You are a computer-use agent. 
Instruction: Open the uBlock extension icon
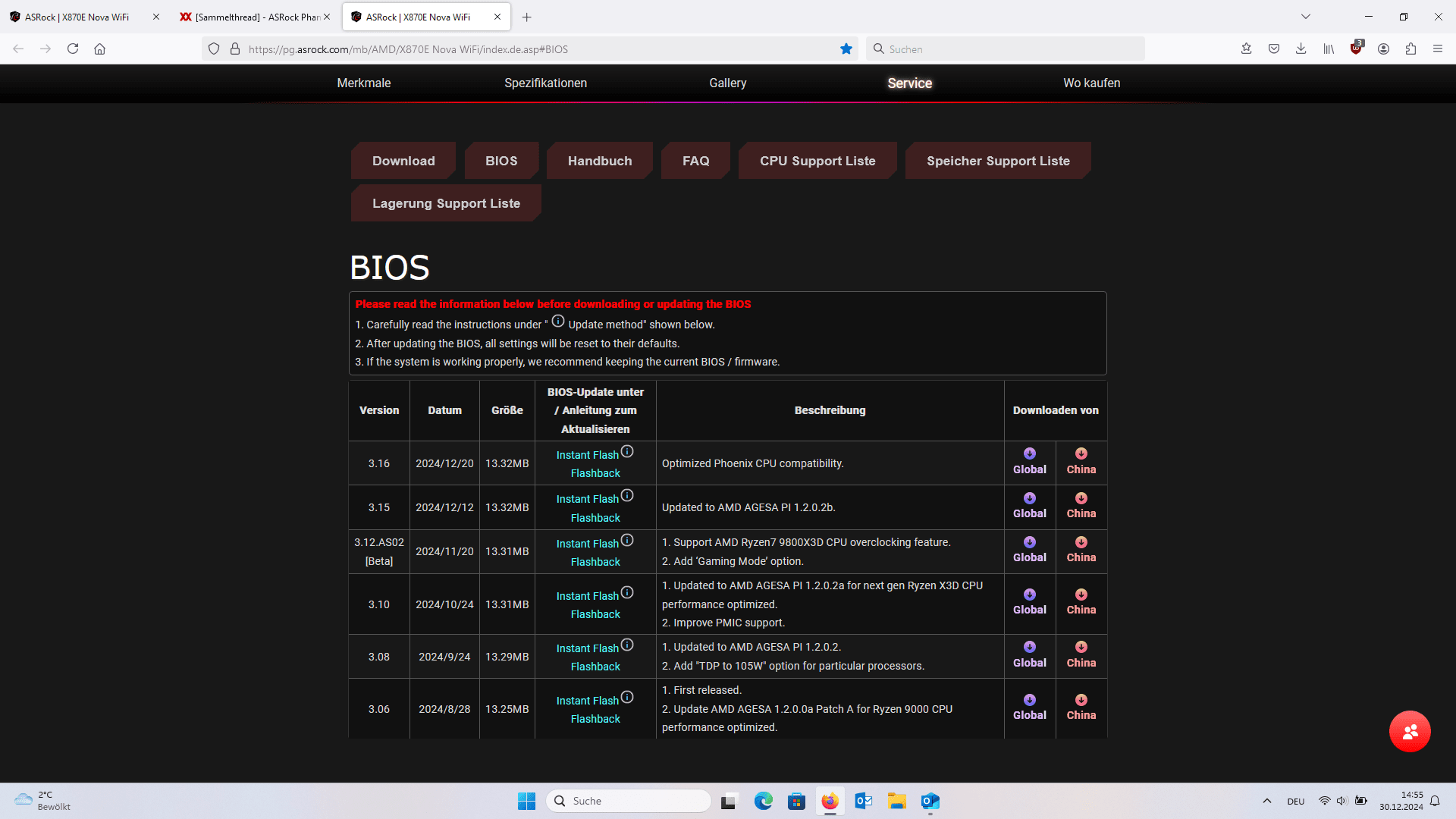click(1356, 49)
